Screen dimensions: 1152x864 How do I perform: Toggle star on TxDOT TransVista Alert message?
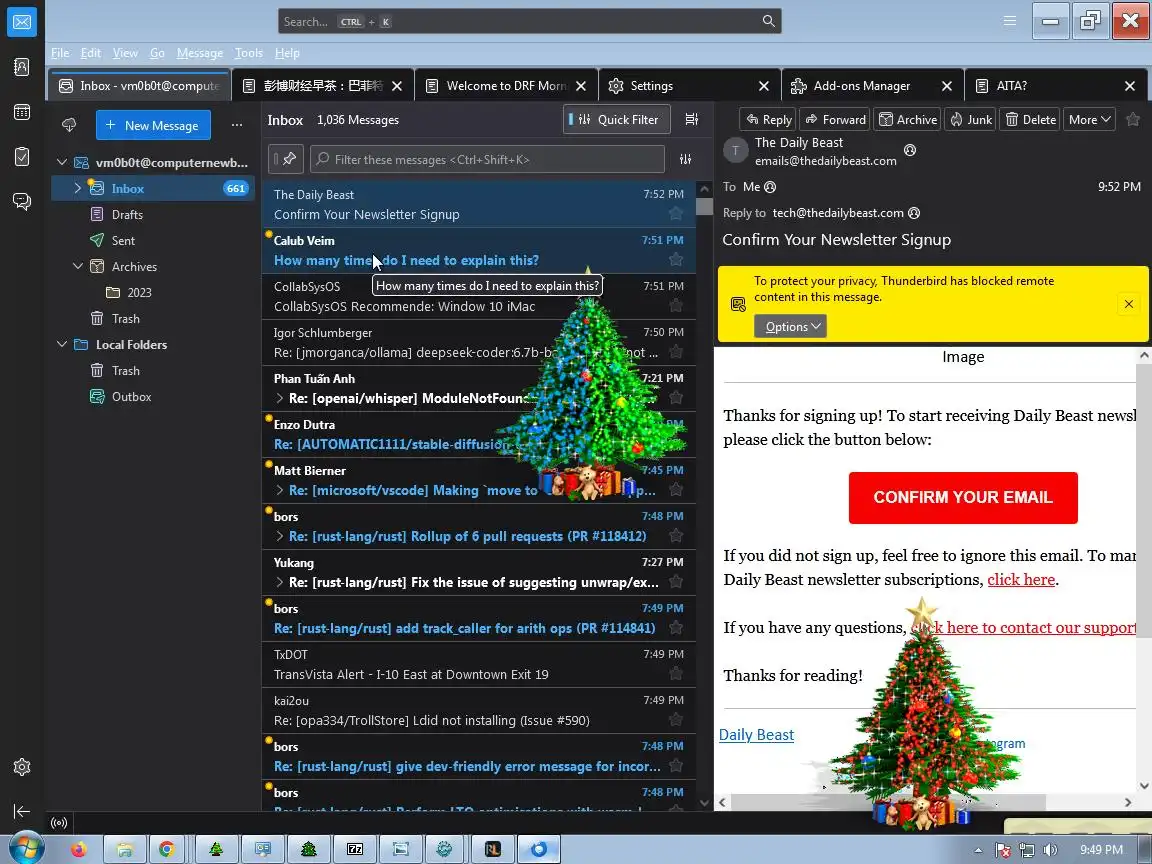click(676, 674)
